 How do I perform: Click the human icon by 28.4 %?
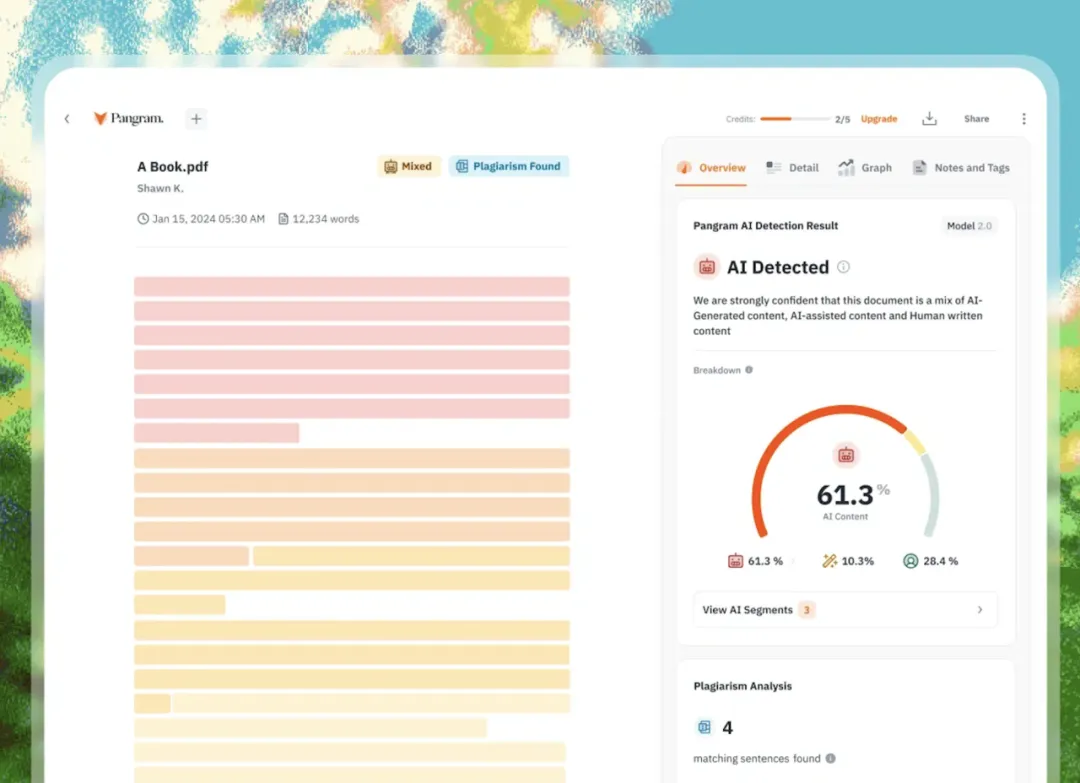pyautogui.click(x=911, y=561)
